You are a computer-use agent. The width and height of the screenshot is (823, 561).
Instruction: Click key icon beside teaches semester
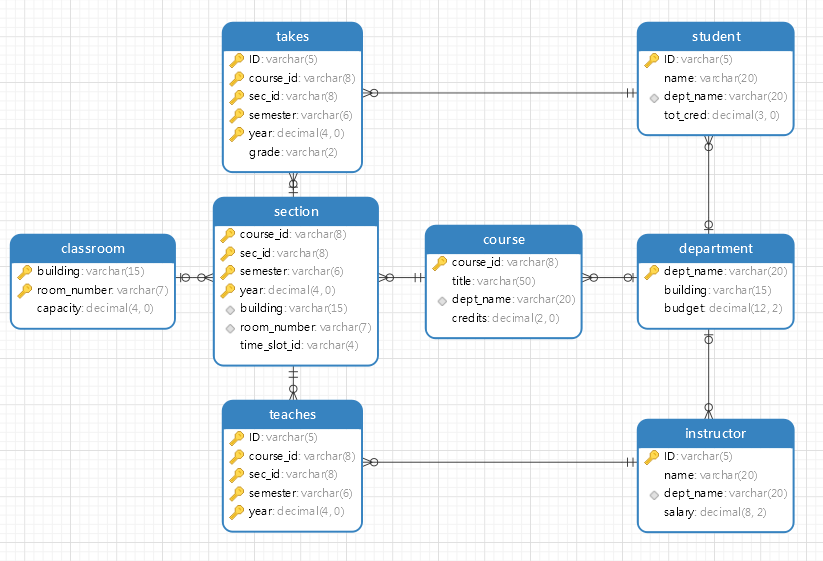coord(237,493)
